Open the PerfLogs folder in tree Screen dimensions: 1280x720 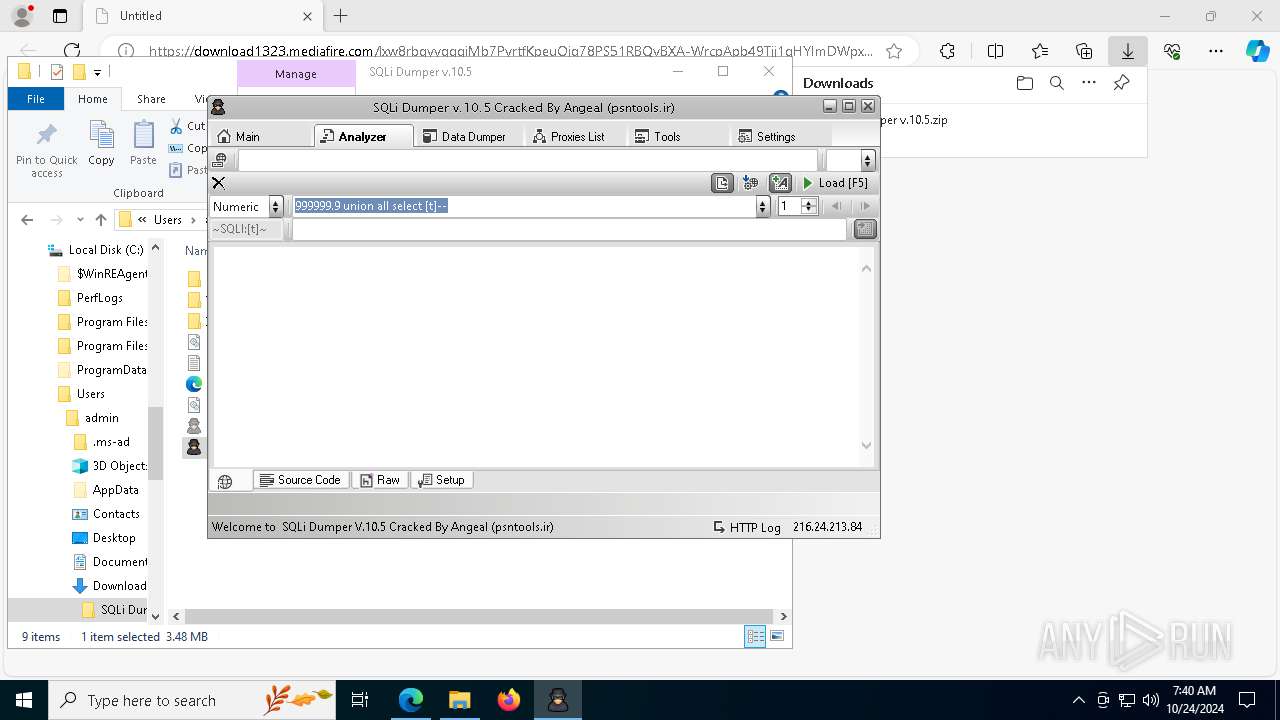(100, 298)
